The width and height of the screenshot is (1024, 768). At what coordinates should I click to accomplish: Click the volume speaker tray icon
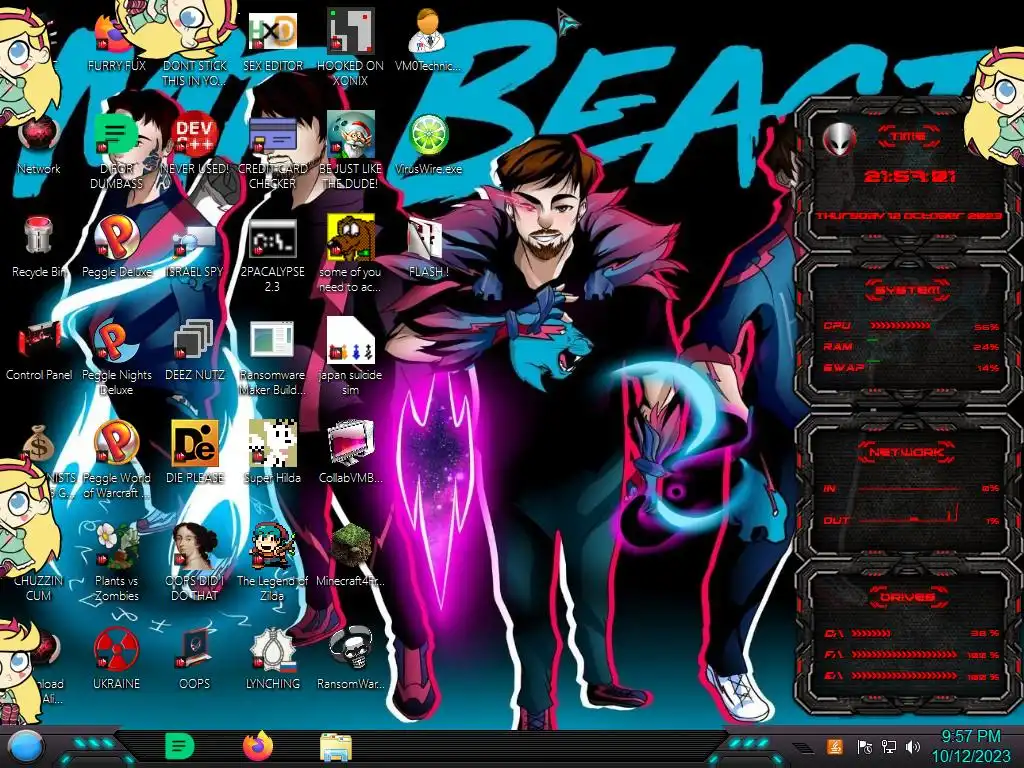pyautogui.click(x=912, y=746)
